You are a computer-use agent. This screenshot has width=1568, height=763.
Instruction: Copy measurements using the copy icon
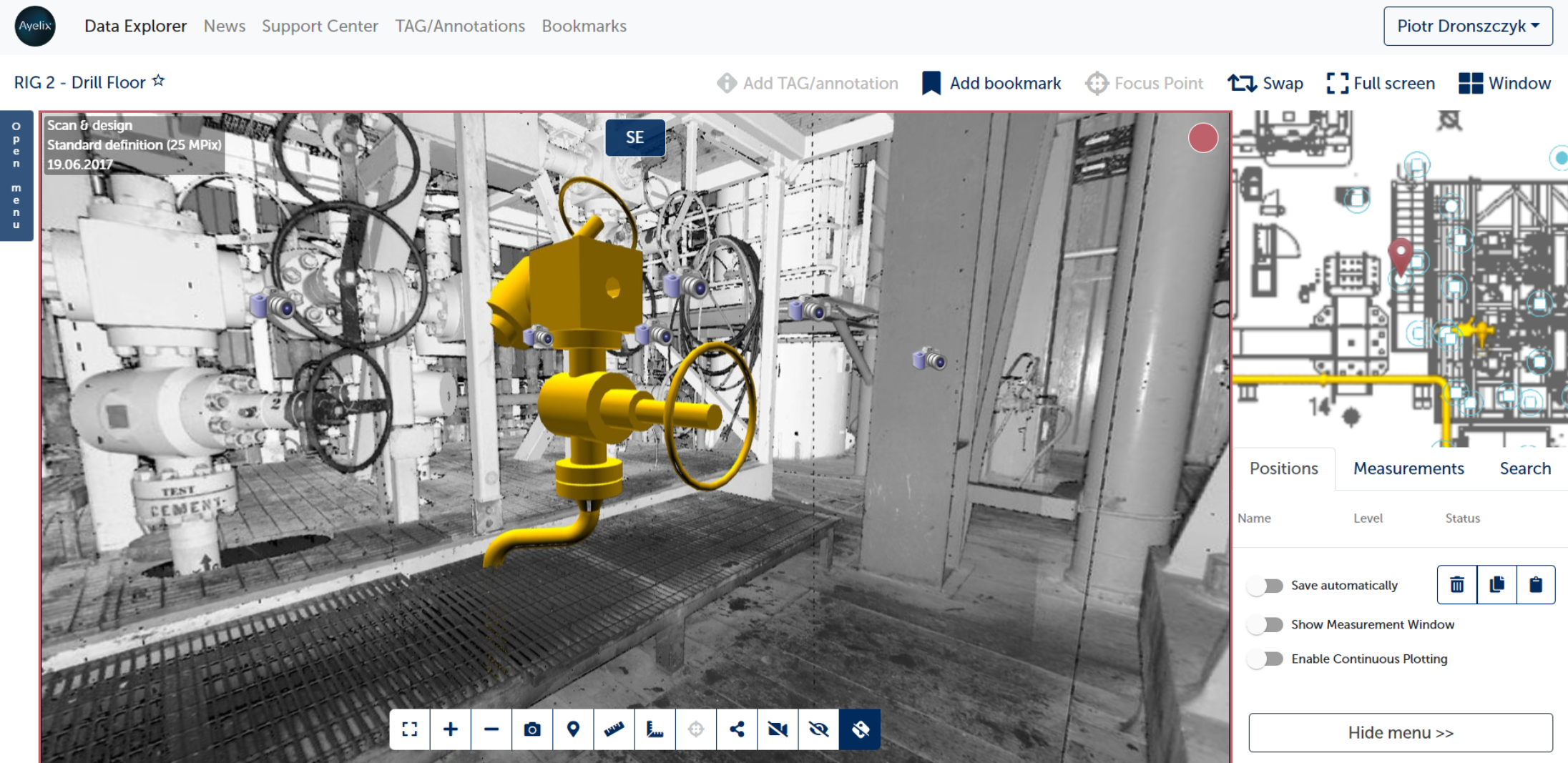point(1496,585)
